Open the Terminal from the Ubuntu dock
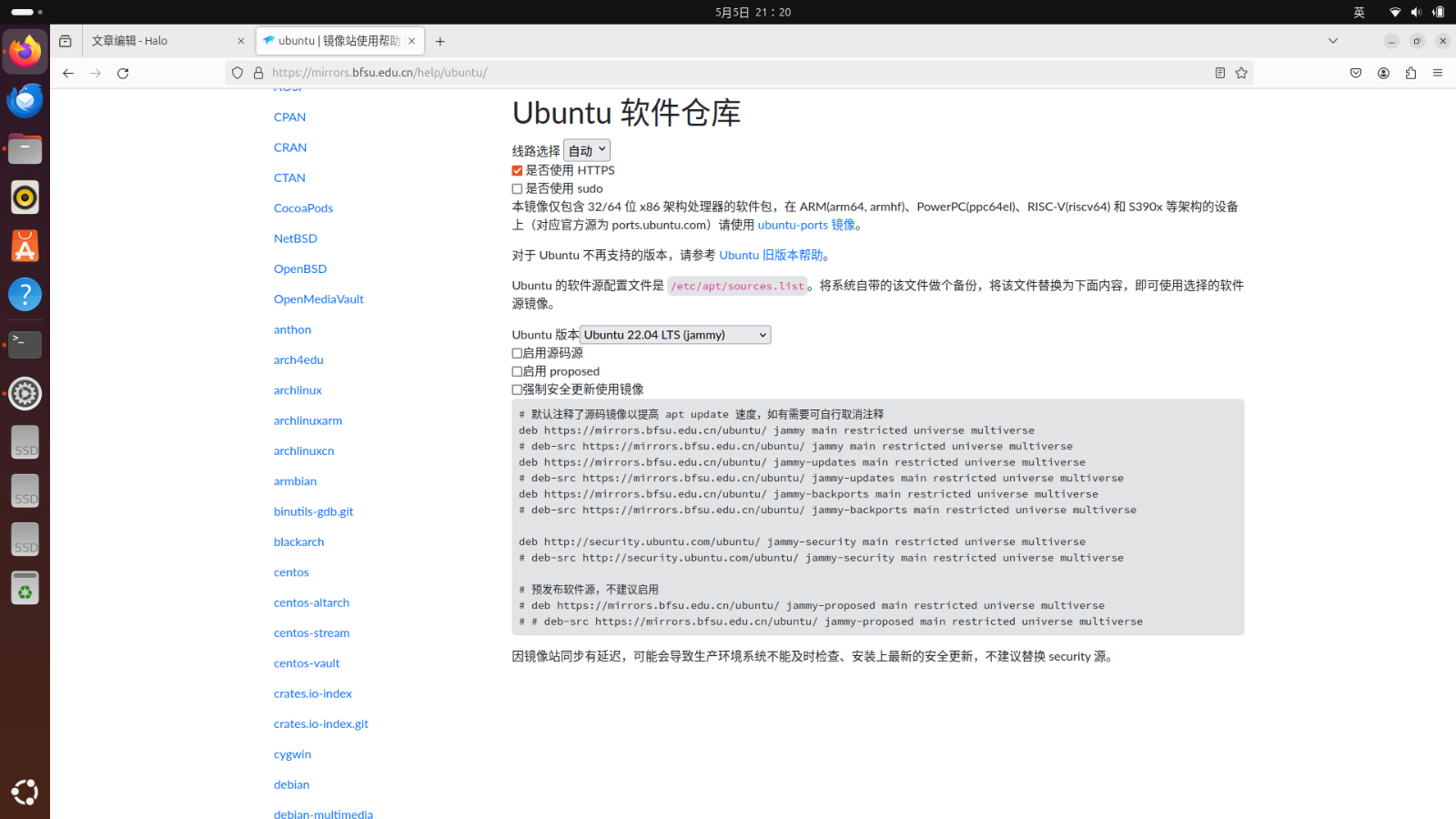The height and width of the screenshot is (819, 1456). [25, 344]
